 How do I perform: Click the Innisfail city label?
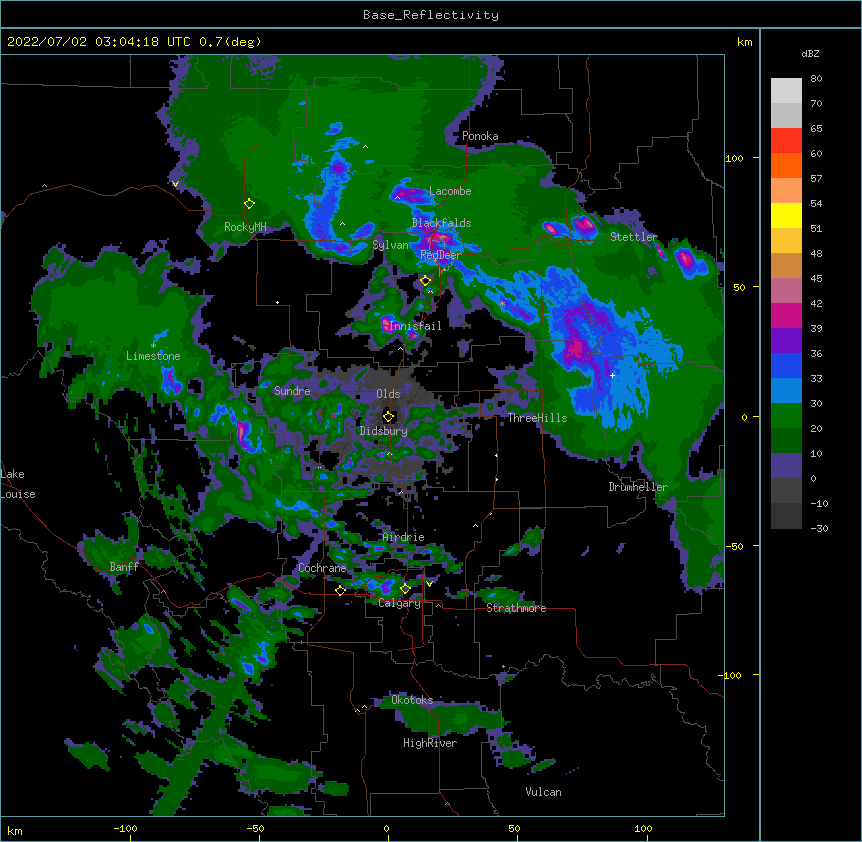coord(415,326)
